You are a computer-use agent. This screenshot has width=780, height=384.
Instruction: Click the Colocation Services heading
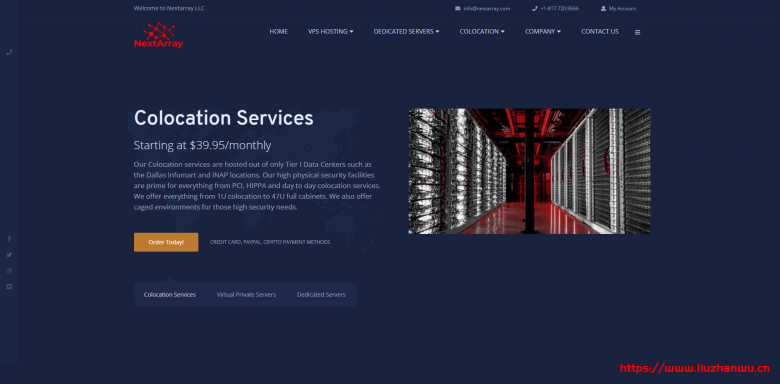pos(224,118)
